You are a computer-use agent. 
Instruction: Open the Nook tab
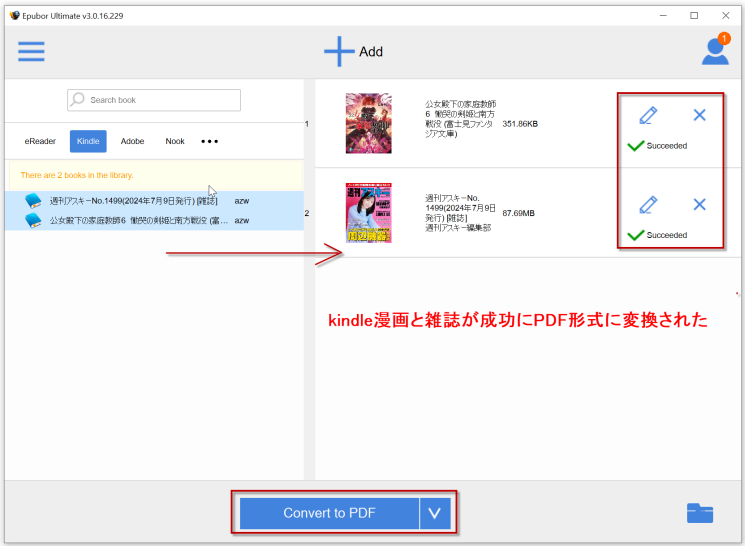pyautogui.click(x=175, y=141)
